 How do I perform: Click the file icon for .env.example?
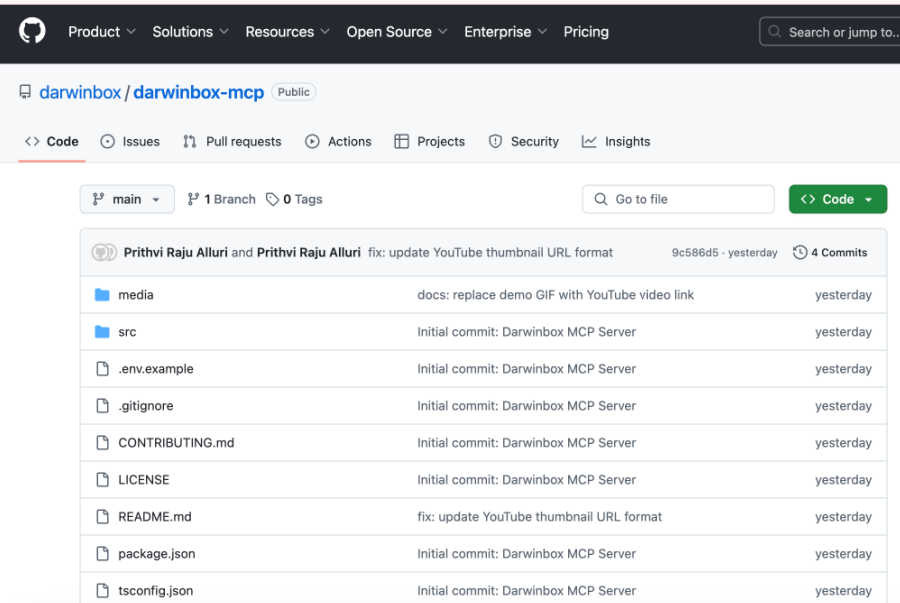[102, 368]
